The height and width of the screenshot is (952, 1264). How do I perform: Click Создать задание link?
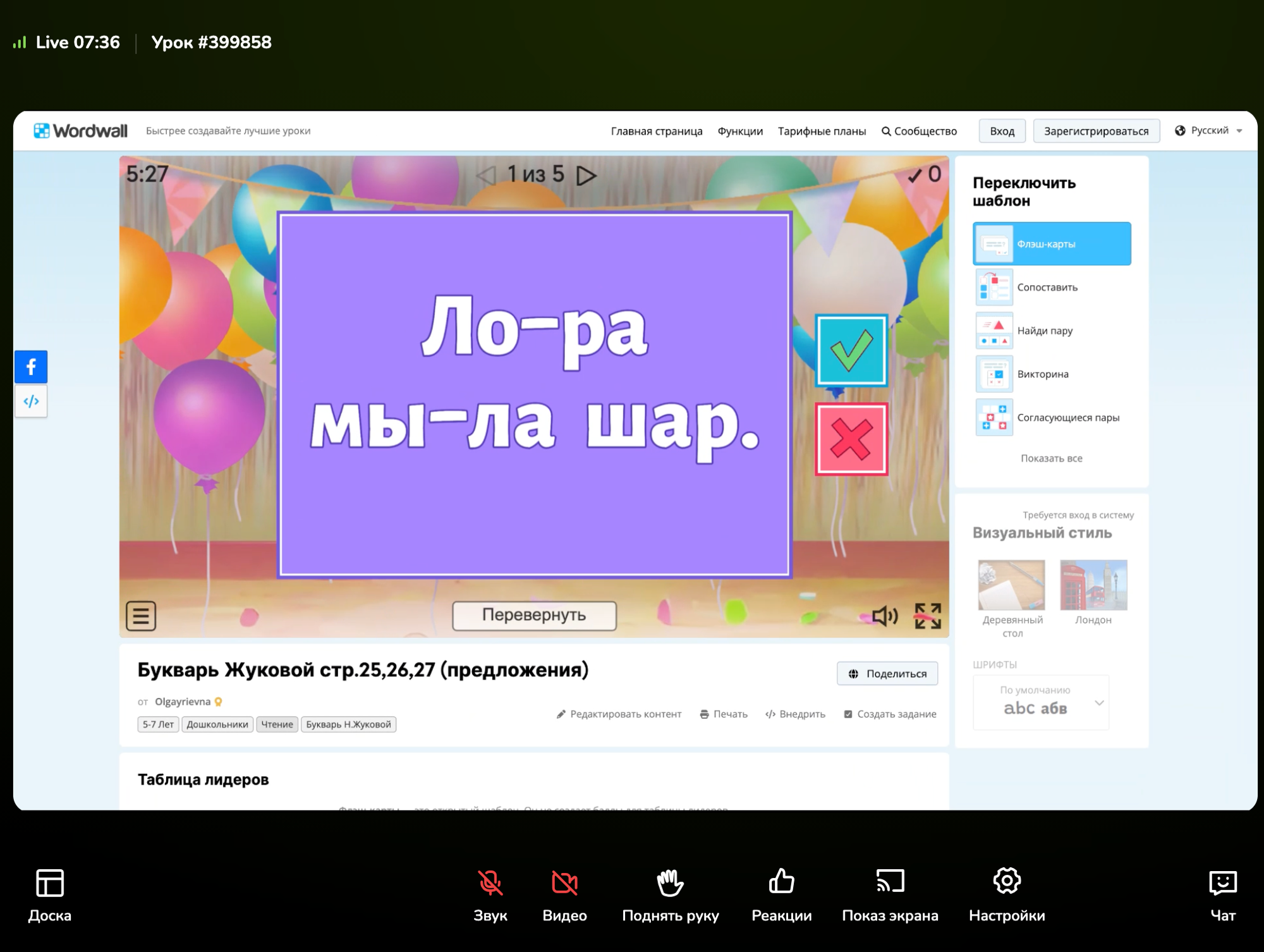890,714
